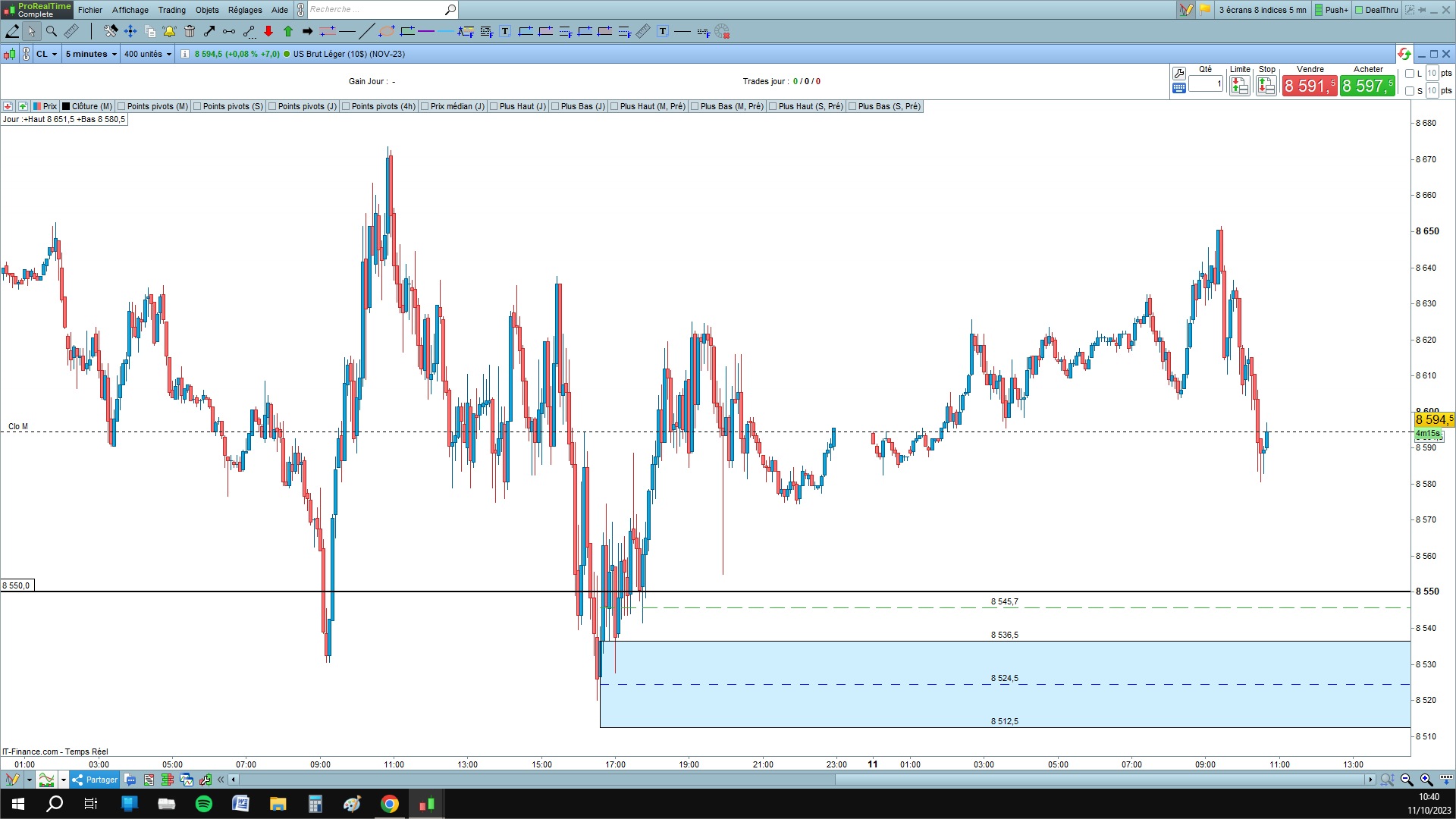Toggle Points pivots (M) checkbox
This screenshot has width=1456, height=819.
click(x=122, y=106)
